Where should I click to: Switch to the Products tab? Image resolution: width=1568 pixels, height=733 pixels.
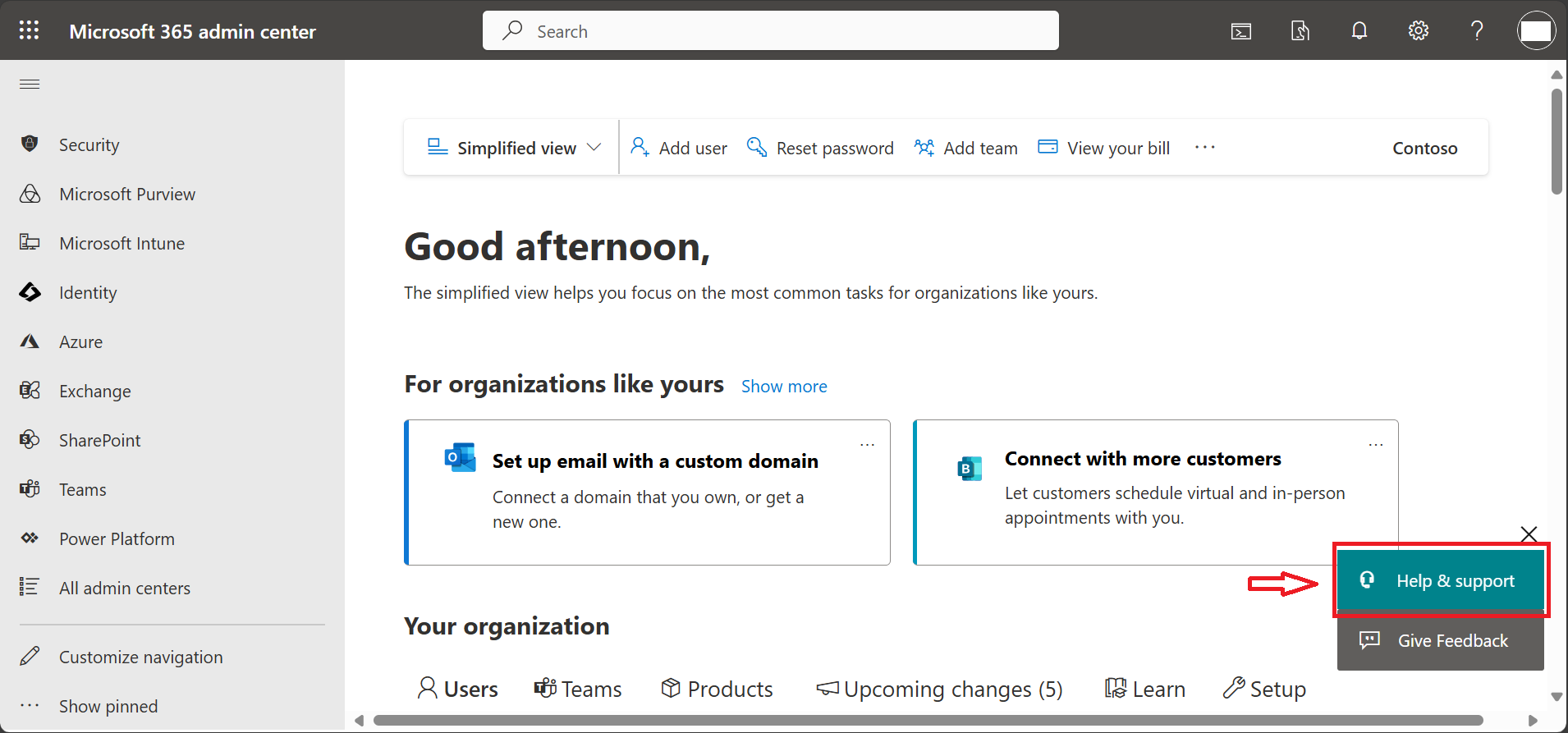(717, 689)
